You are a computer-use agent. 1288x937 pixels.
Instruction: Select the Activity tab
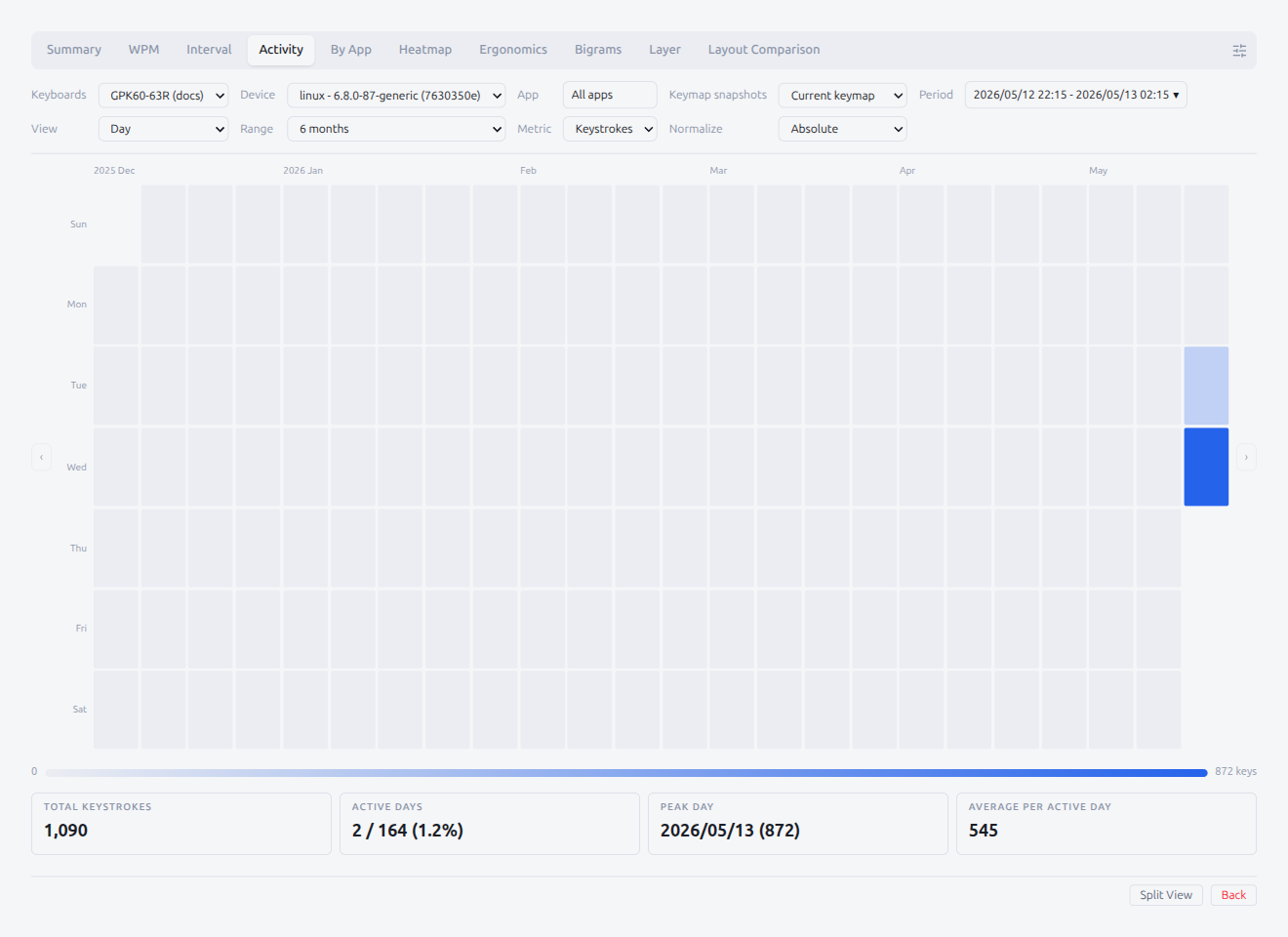point(281,50)
